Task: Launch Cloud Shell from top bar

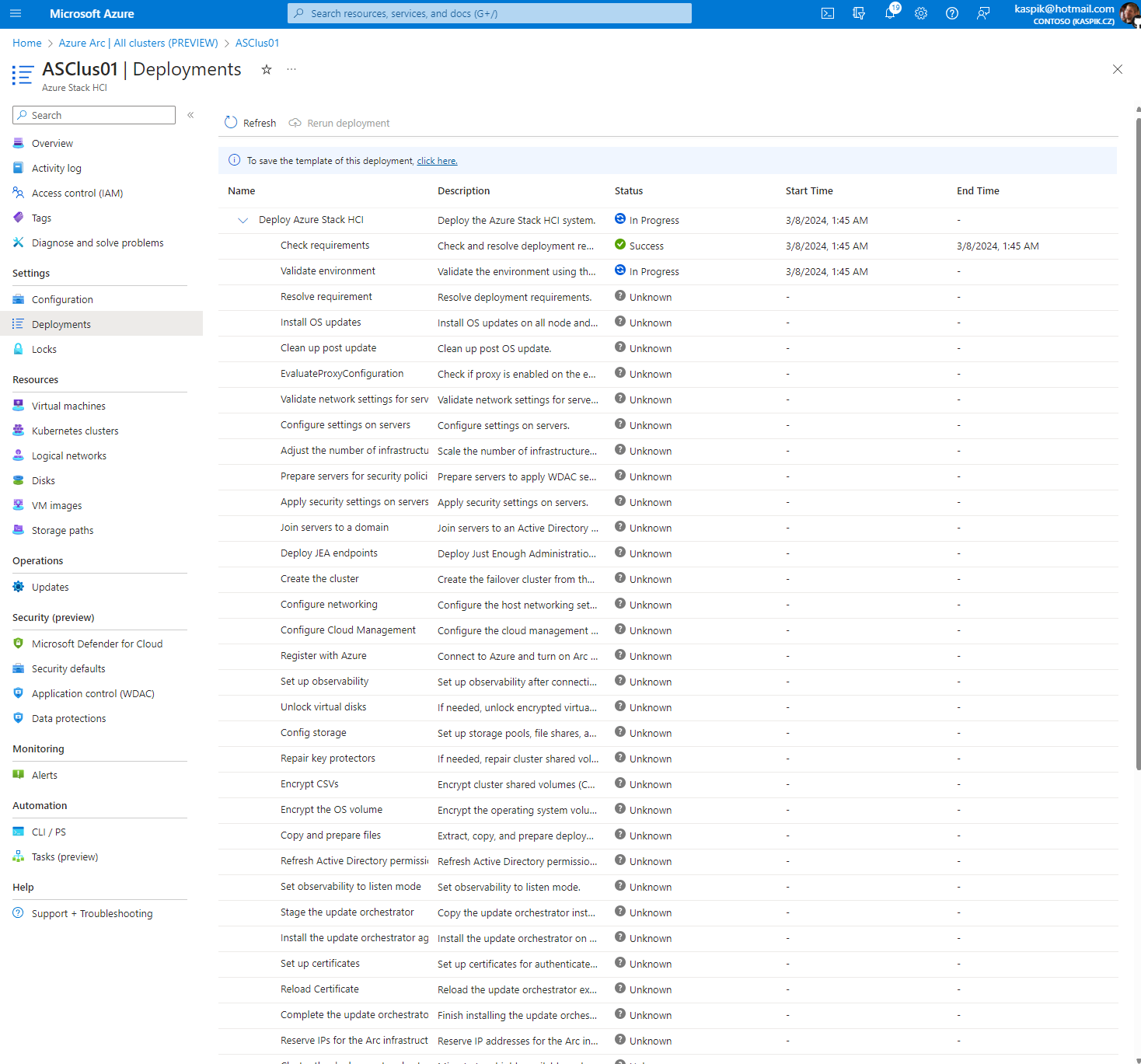Action: tap(828, 13)
